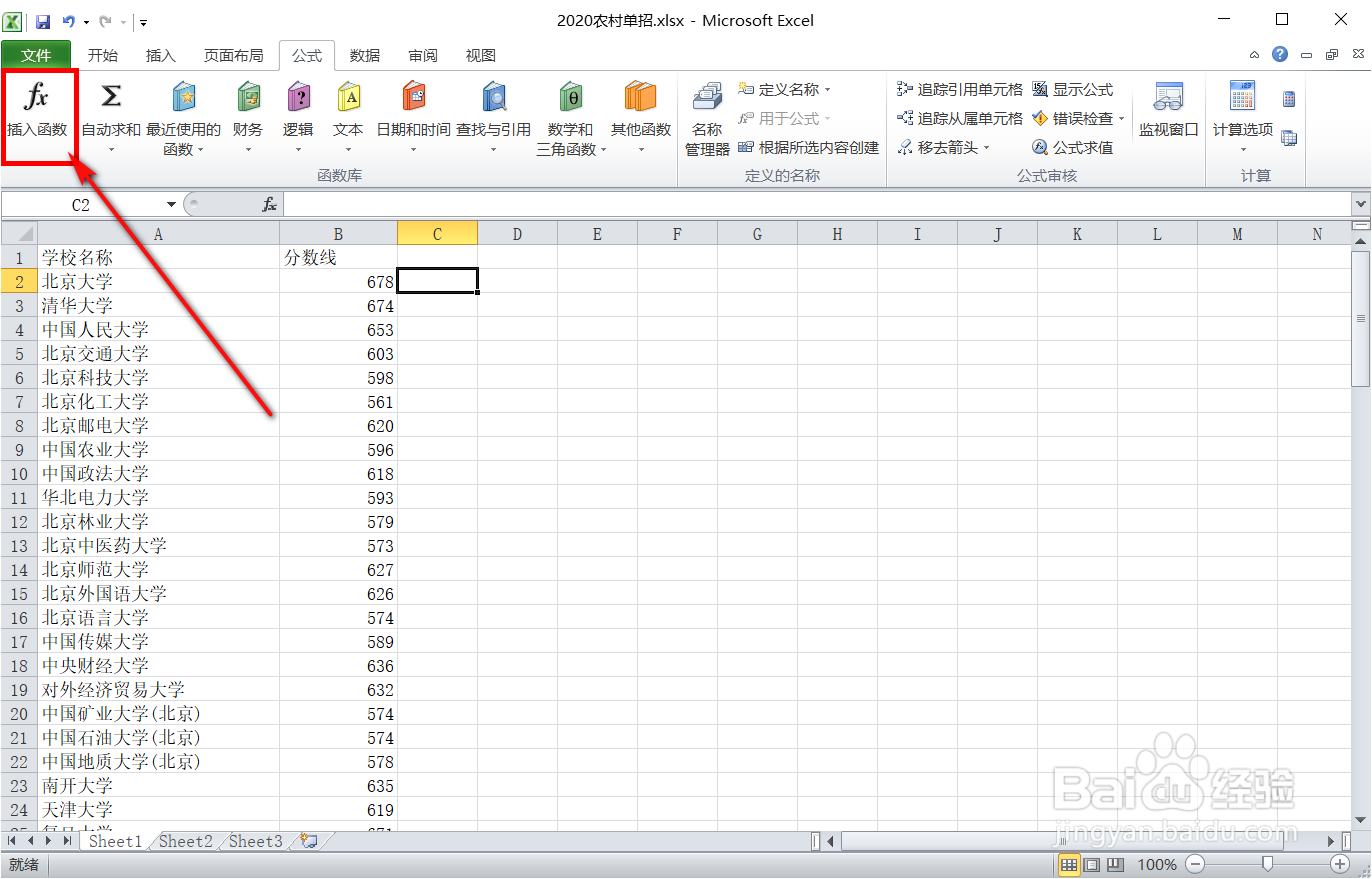The width and height of the screenshot is (1372, 879).
Task: Click Remove Arrows (移去箭头)
Action: click(936, 148)
